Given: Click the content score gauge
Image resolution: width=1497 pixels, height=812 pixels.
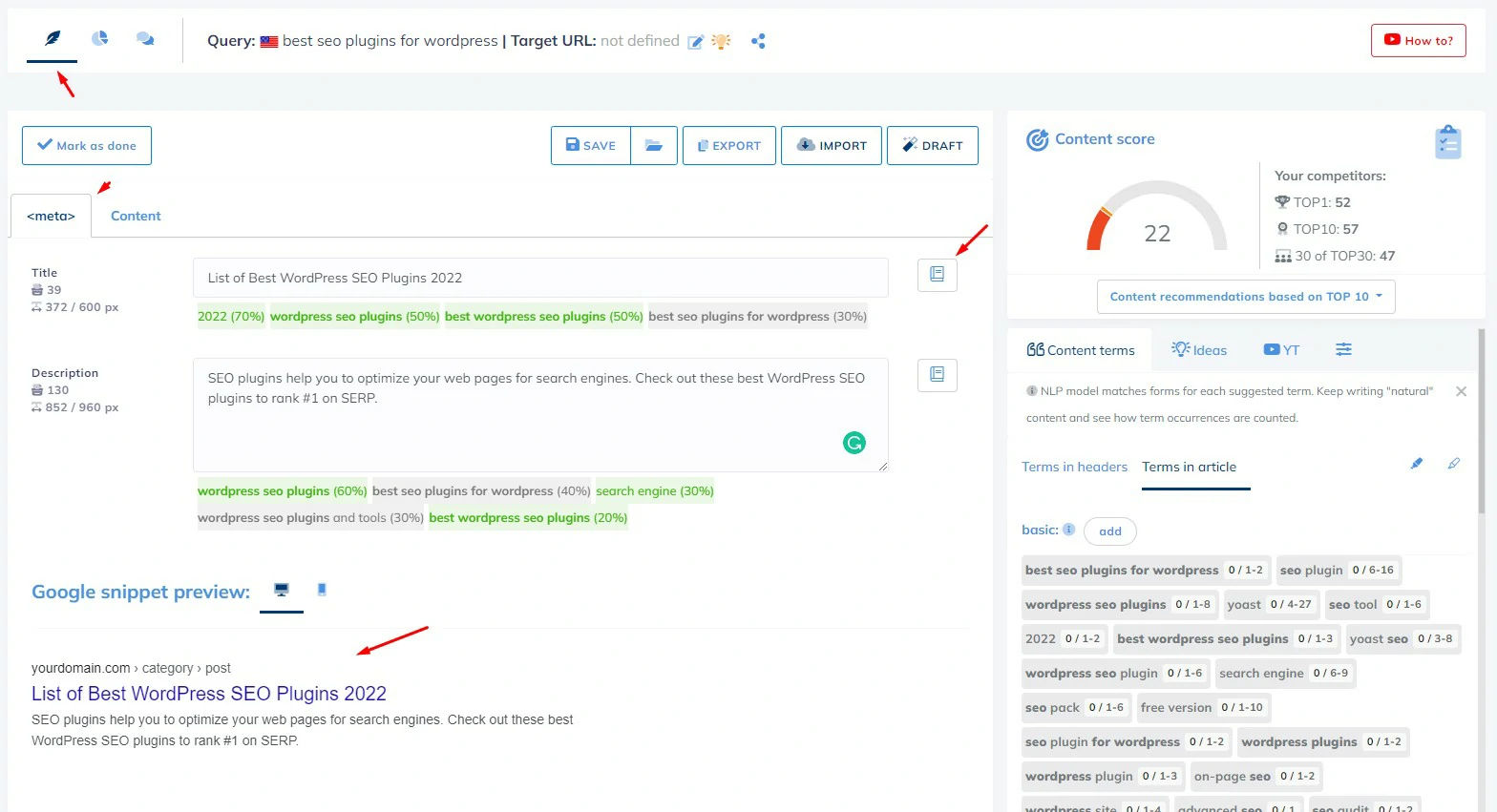Looking at the screenshot, I should tap(1156, 217).
